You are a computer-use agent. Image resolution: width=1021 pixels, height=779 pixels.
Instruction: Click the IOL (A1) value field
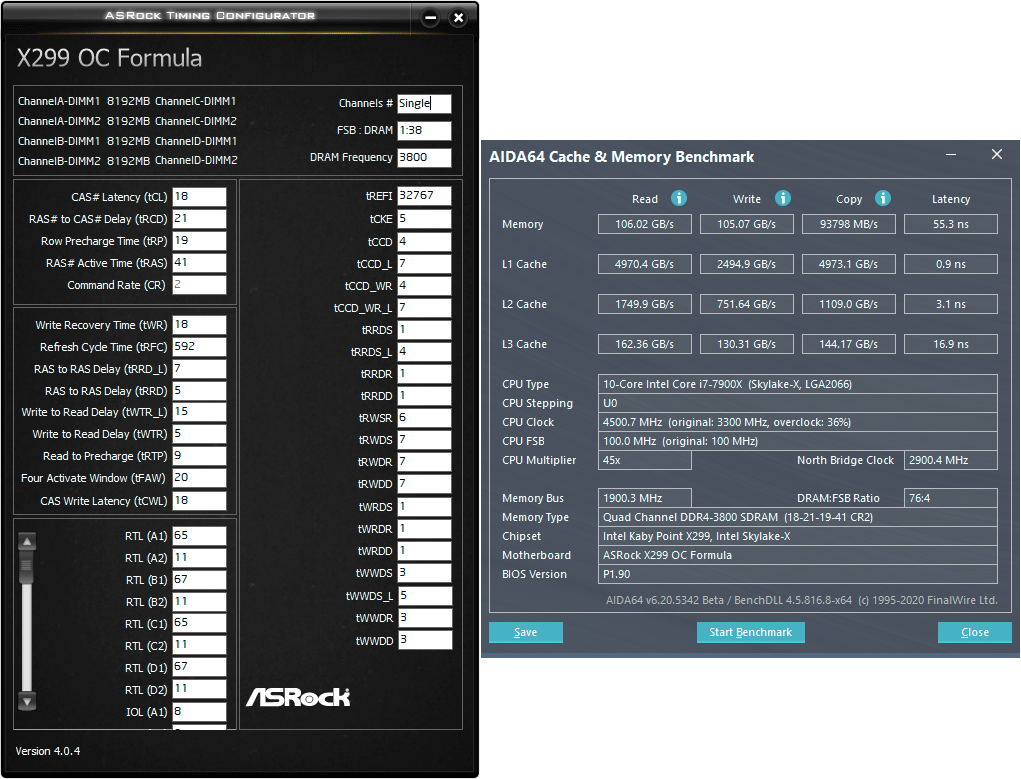199,711
